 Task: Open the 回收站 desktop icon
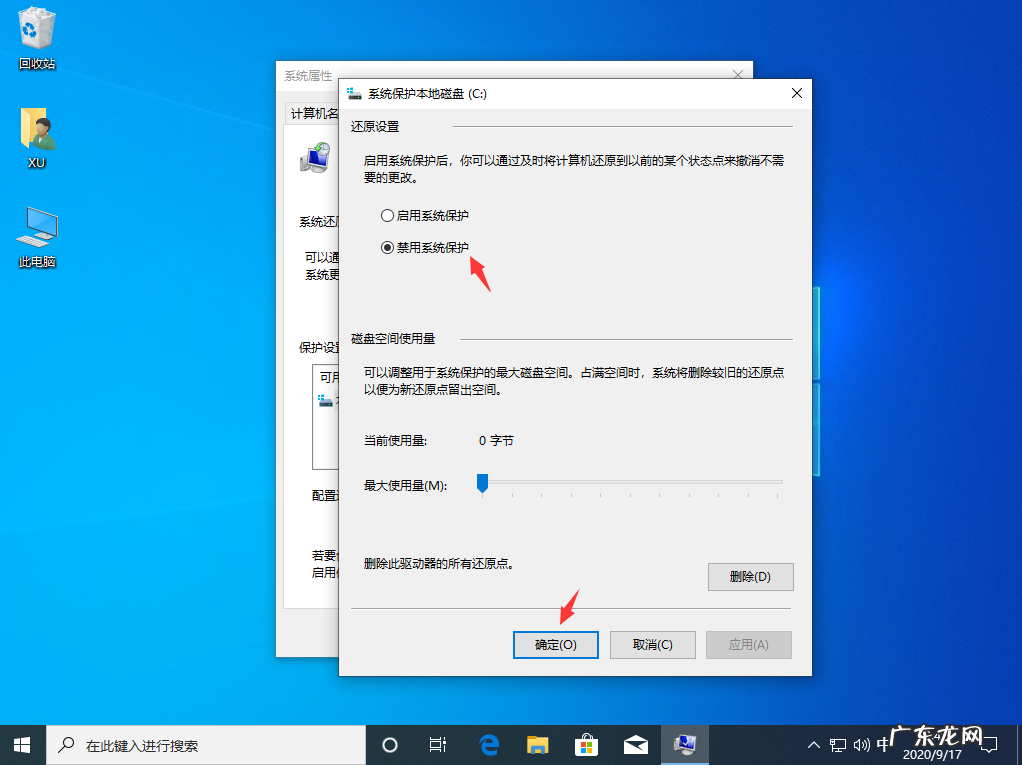pyautogui.click(x=35, y=30)
